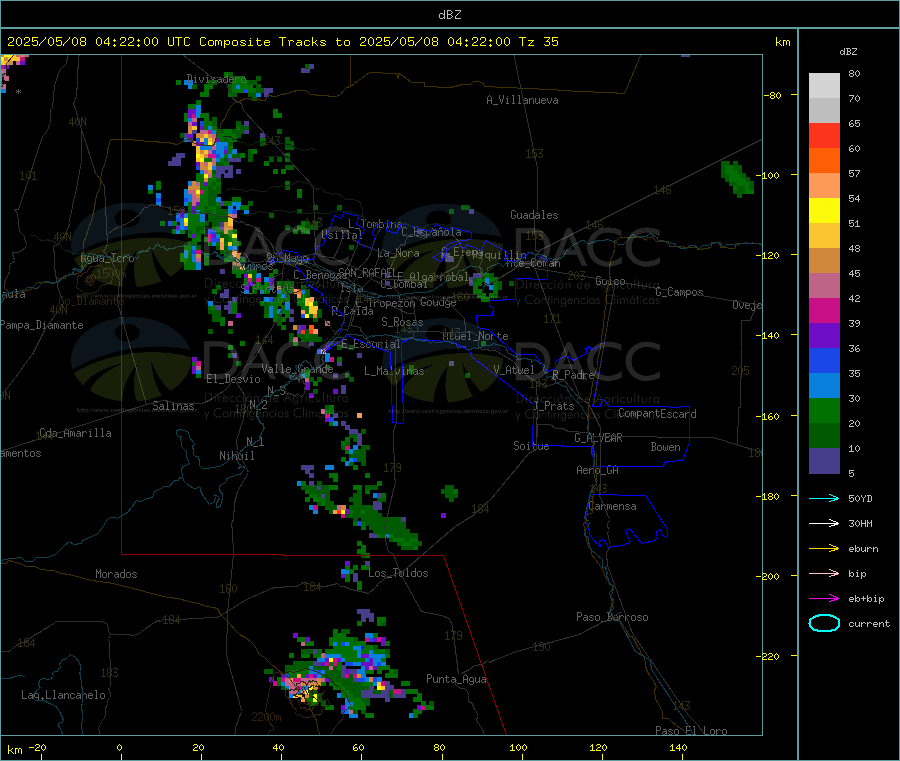Click the Nihuil place label

[236, 456]
